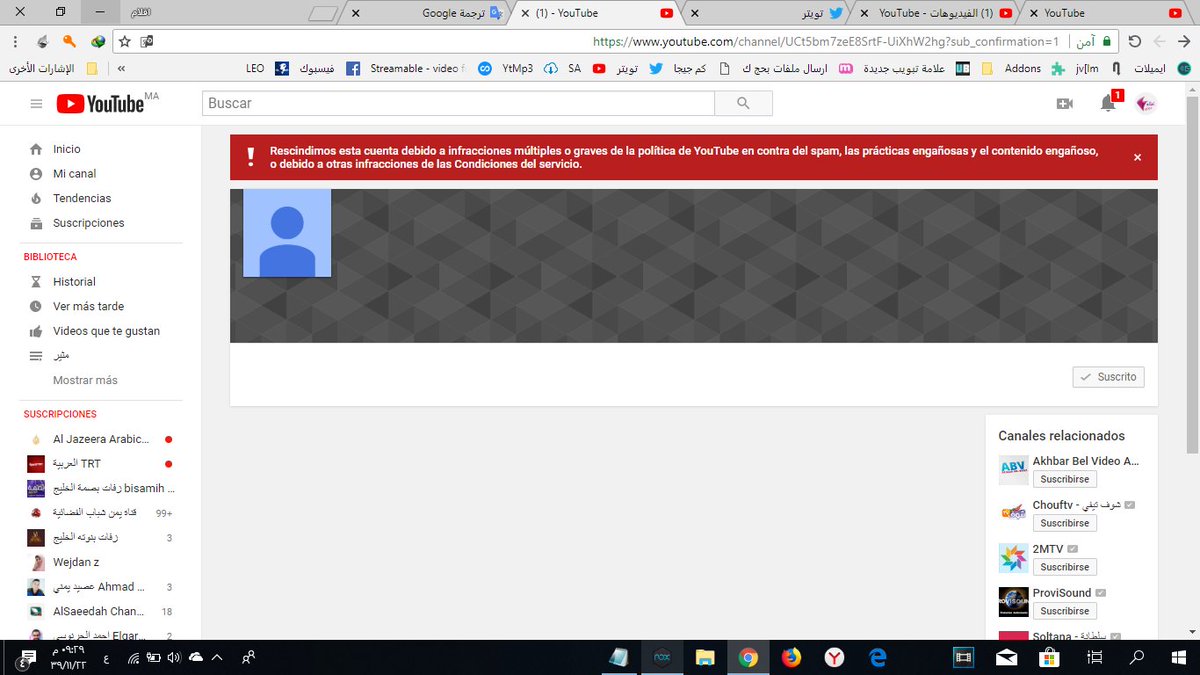Open the upload video camera icon
Viewport: 1200px width, 675px height.
coord(1065,103)
